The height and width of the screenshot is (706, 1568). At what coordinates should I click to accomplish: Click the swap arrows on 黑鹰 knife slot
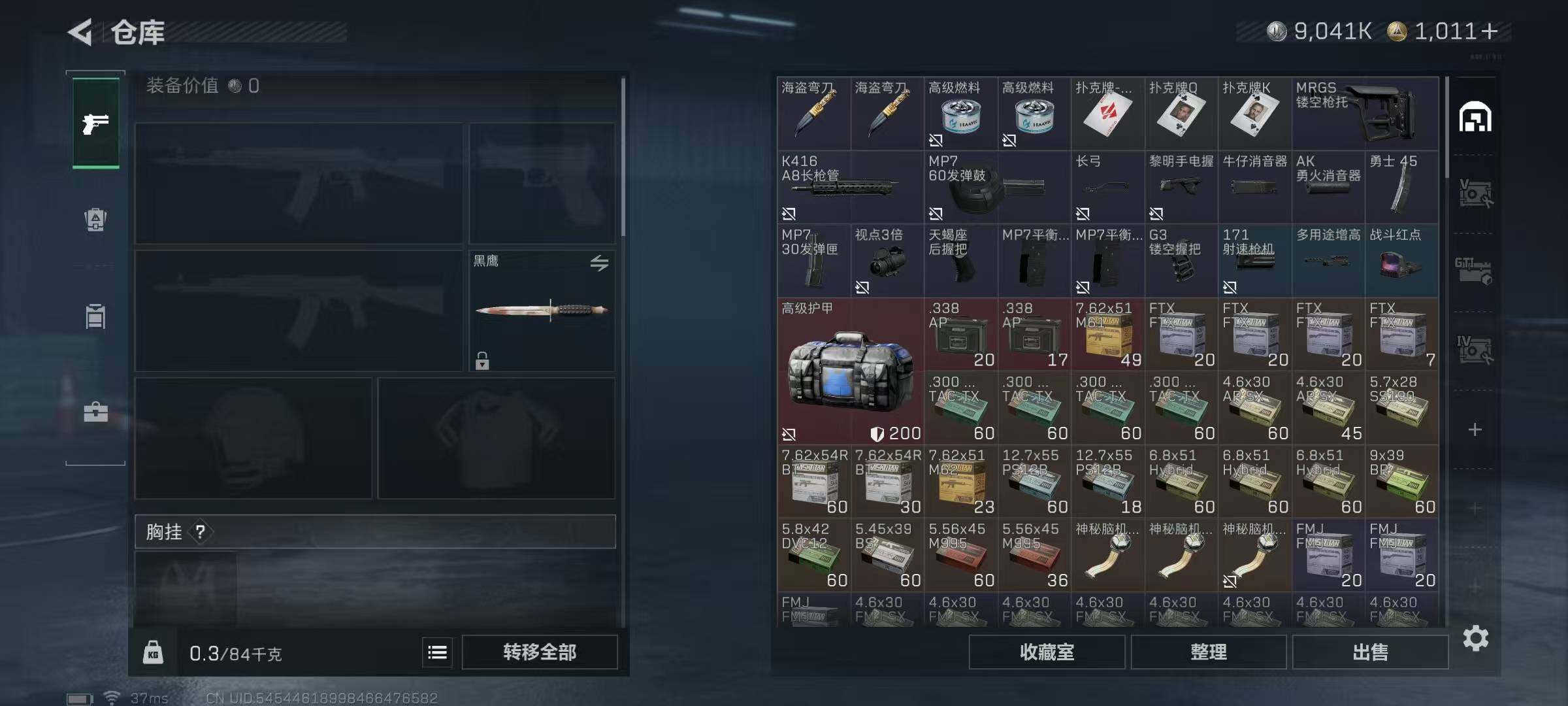tap(599, 263)
